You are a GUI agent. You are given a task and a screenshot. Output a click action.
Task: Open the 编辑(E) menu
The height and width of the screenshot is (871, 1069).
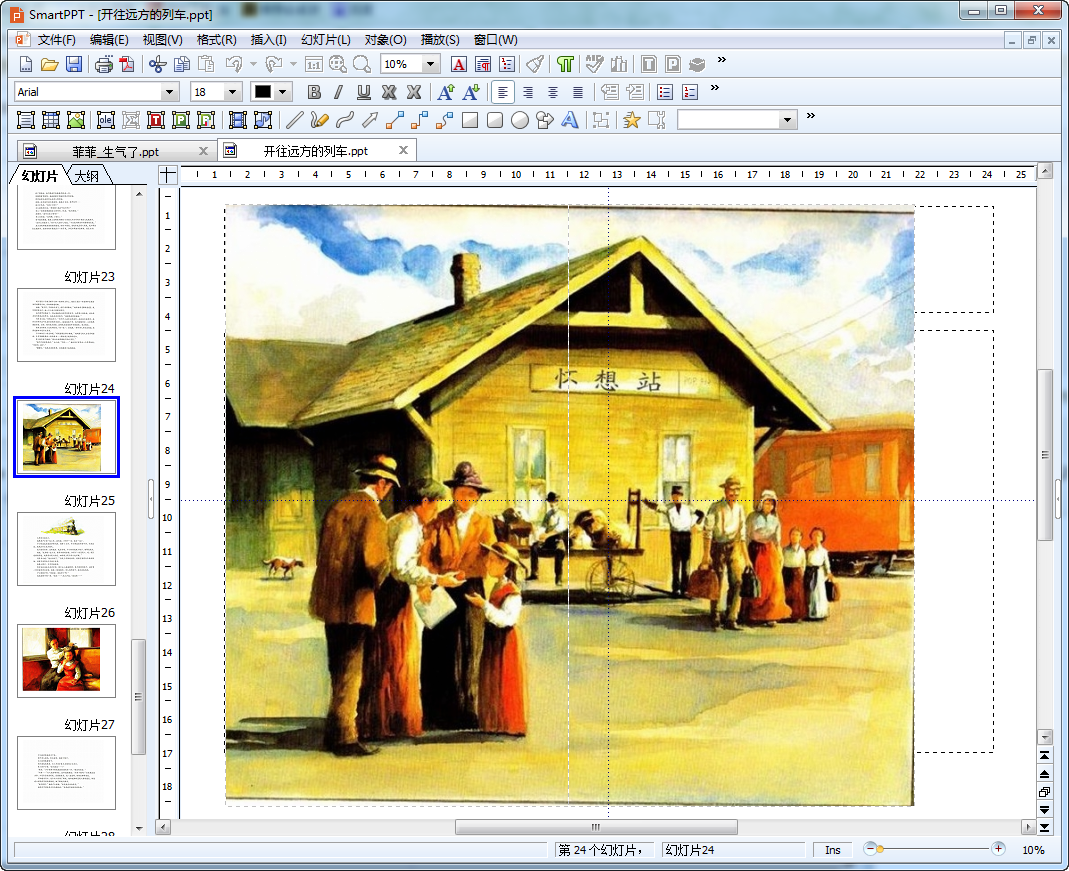109,40
